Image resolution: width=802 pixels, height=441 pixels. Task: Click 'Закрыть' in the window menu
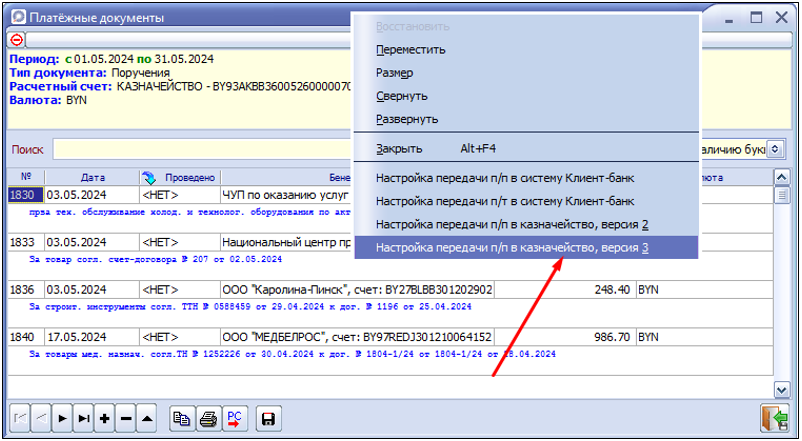[x=399, y=148]
